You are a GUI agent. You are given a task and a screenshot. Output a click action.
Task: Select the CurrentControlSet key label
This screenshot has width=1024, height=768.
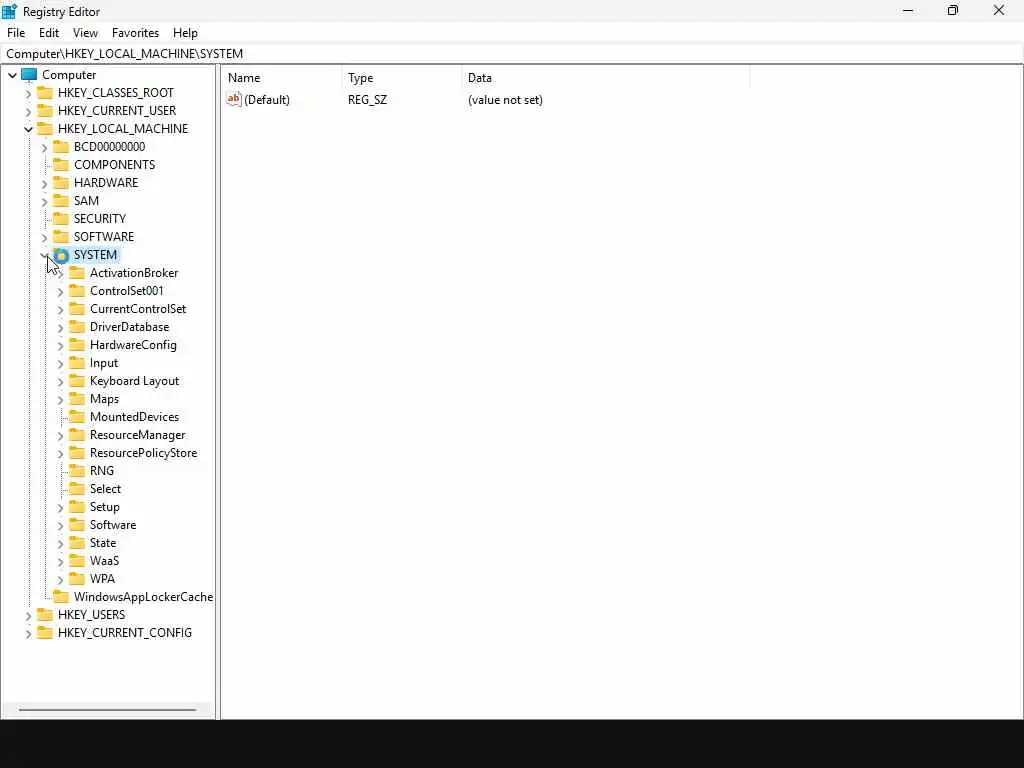click(138, 309)
